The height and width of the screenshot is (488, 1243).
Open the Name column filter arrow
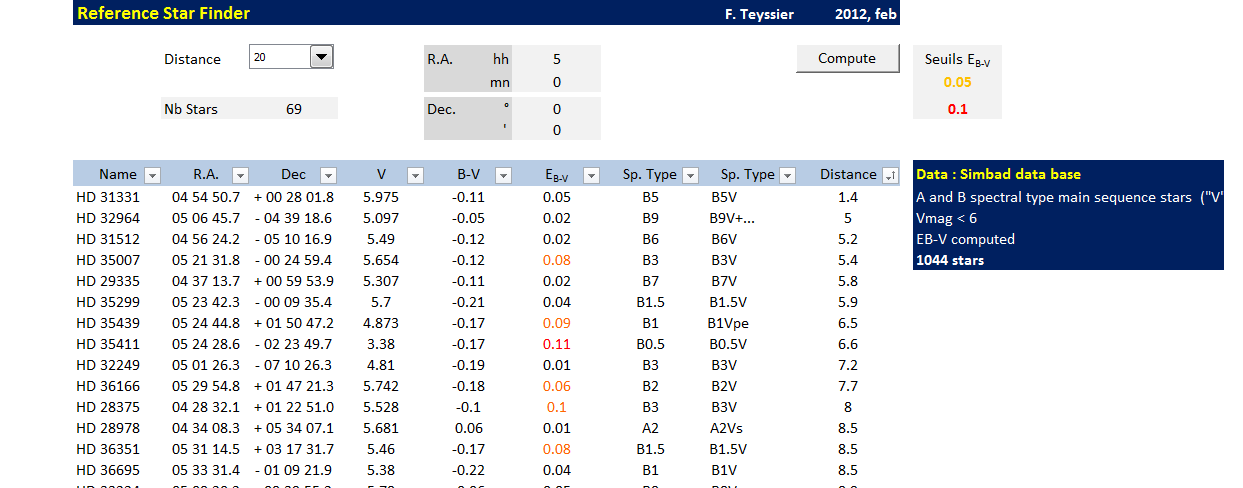pyautogui.click(x=152, y=175)
